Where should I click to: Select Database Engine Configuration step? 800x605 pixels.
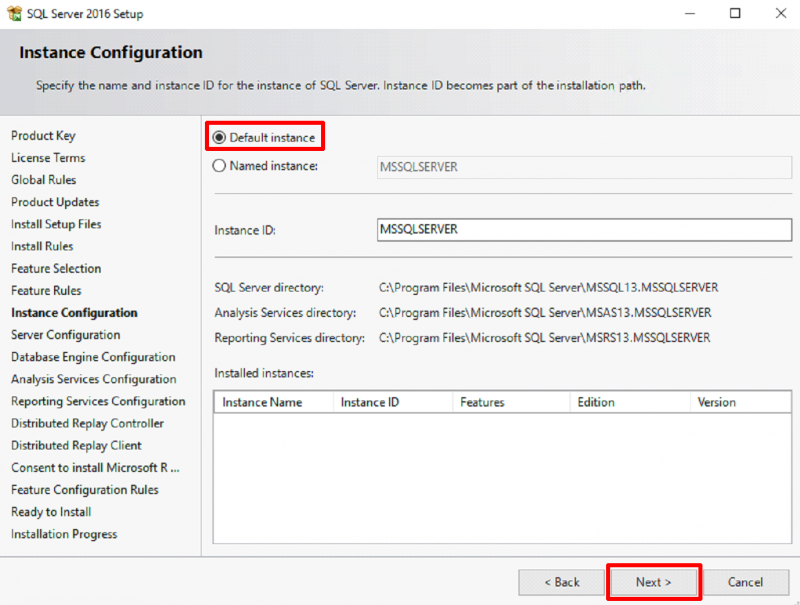click(x=93, y=357)
